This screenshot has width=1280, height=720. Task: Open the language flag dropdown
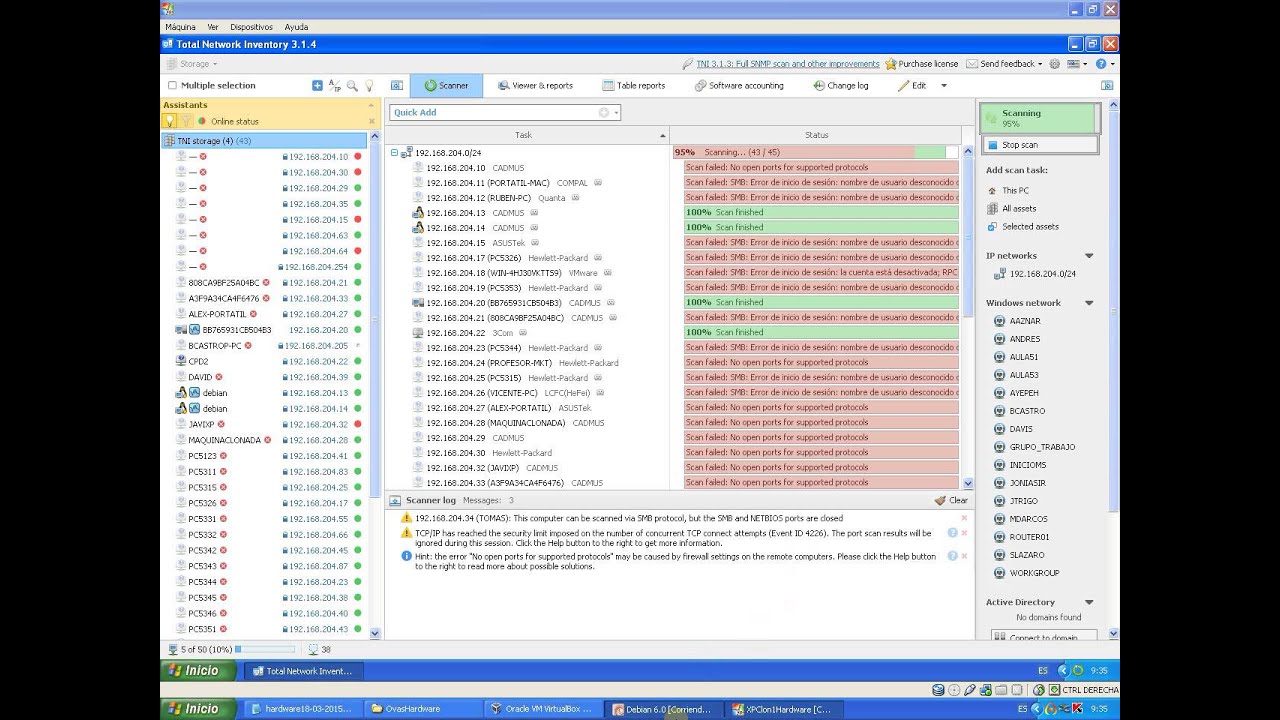pyautogui.click(x=1078, y=64)
